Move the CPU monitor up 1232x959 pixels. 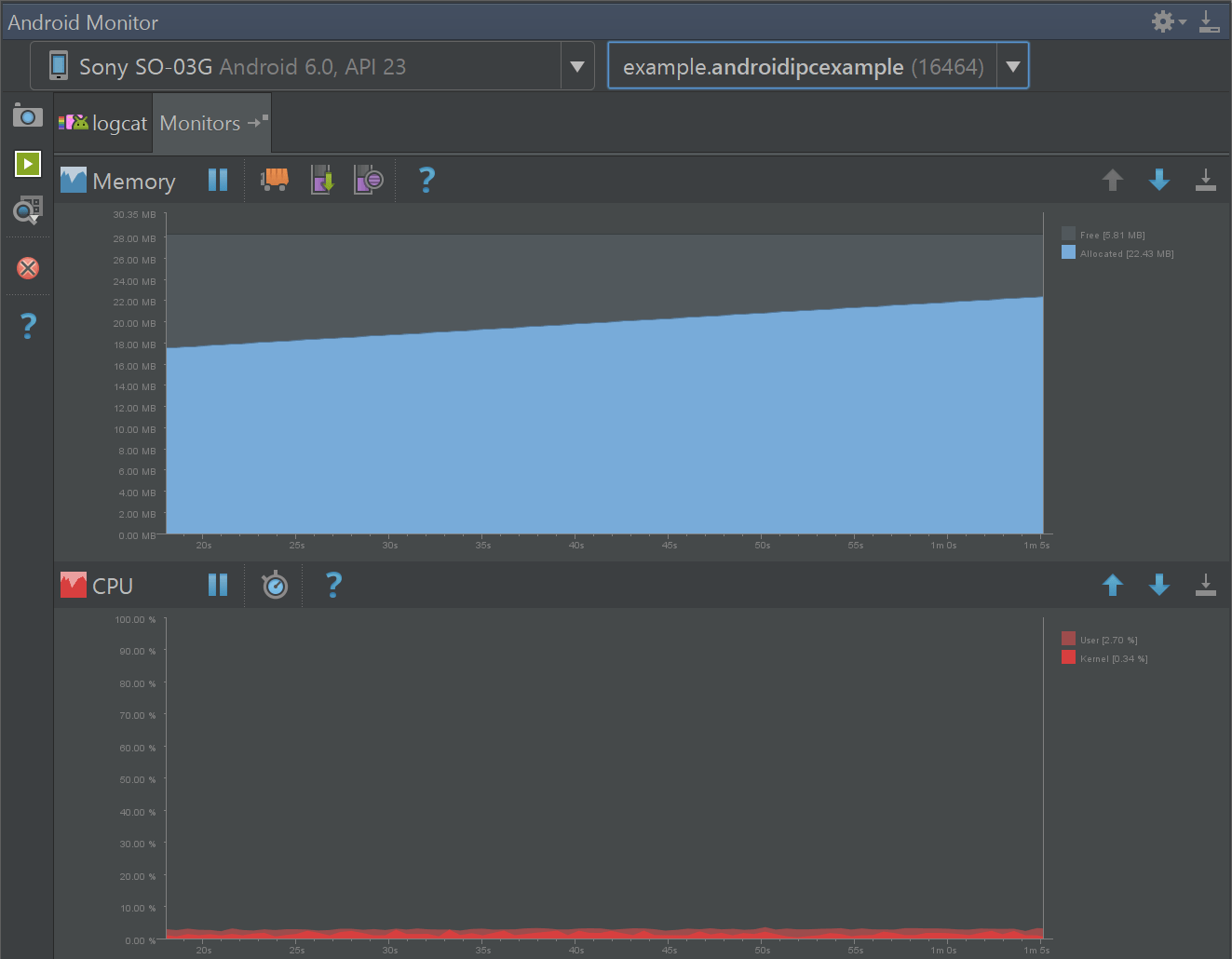pyautogui.click(x=1113, y=585)
